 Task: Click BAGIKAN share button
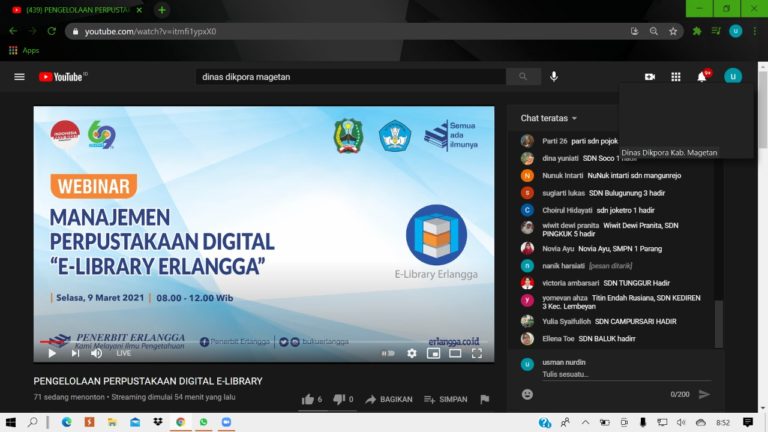(389, 399)
